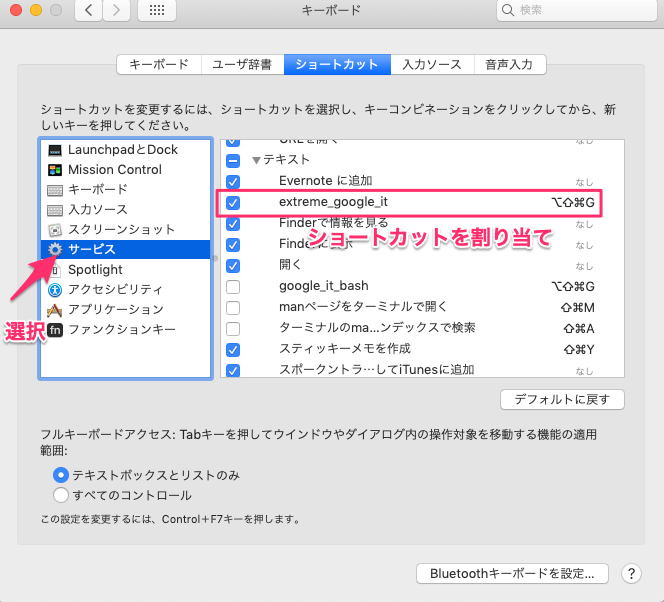Go back with the left chevron button
This screenshot has width=664, height=602.
click(88, 10)
